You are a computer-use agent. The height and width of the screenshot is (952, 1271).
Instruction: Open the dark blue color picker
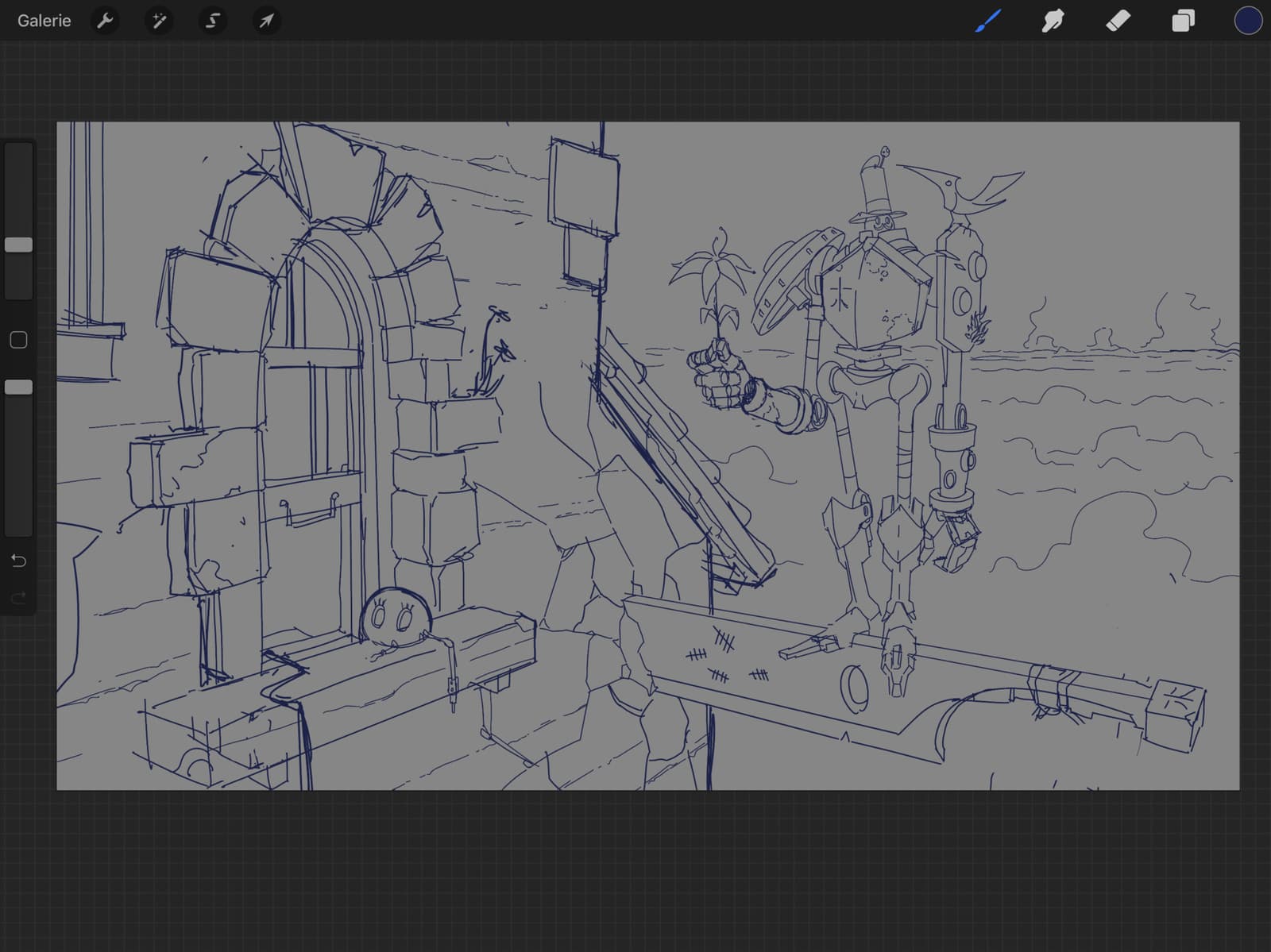(1248, 21)
